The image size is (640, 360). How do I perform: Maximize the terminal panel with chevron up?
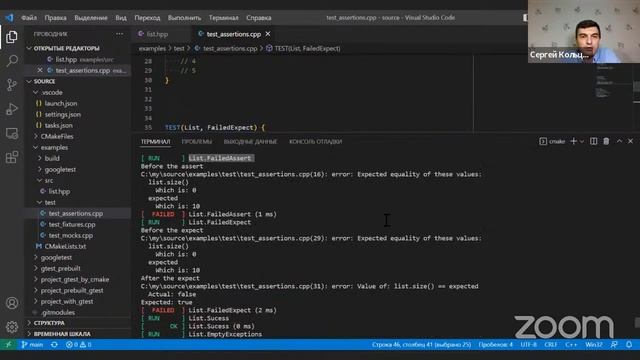click(x=619, y=141)
